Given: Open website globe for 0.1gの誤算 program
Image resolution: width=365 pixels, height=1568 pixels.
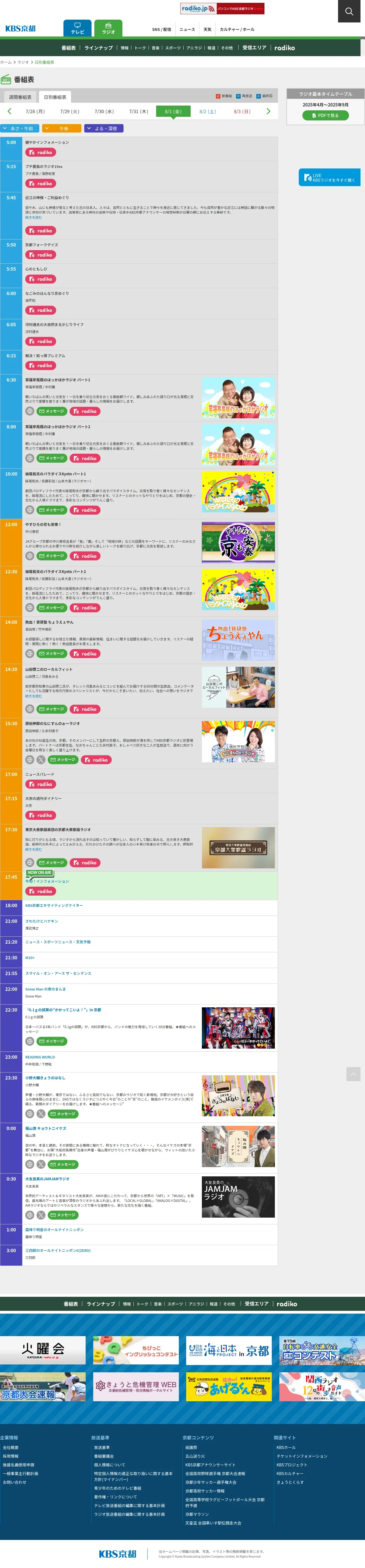Looking at the screenshot, I should pos(29,1042).
